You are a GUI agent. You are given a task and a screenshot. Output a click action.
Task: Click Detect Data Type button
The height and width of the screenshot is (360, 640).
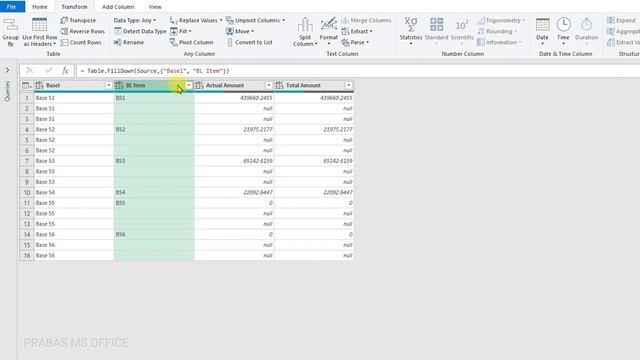point(140,31)
